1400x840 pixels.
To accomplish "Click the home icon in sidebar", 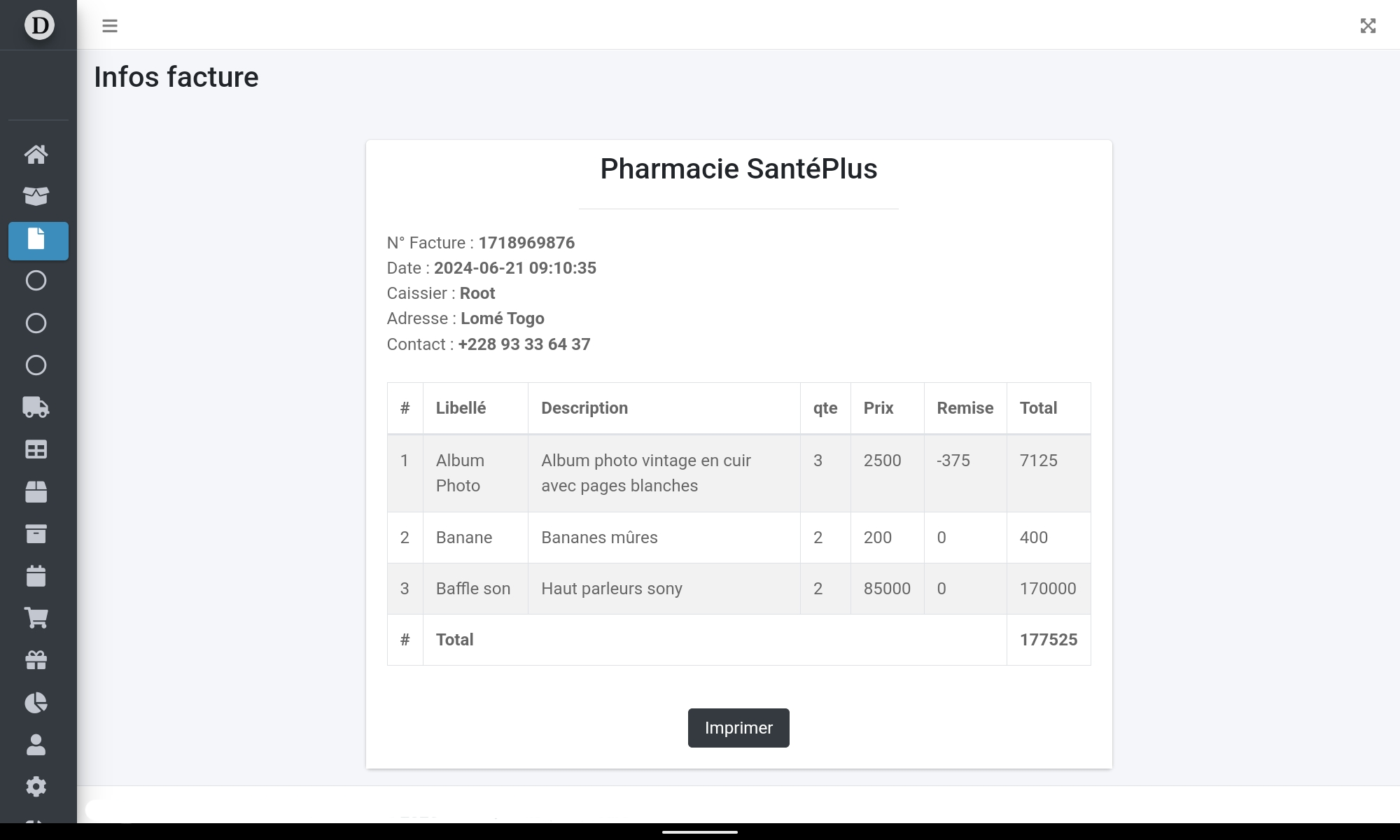I will tap(36, 154).
